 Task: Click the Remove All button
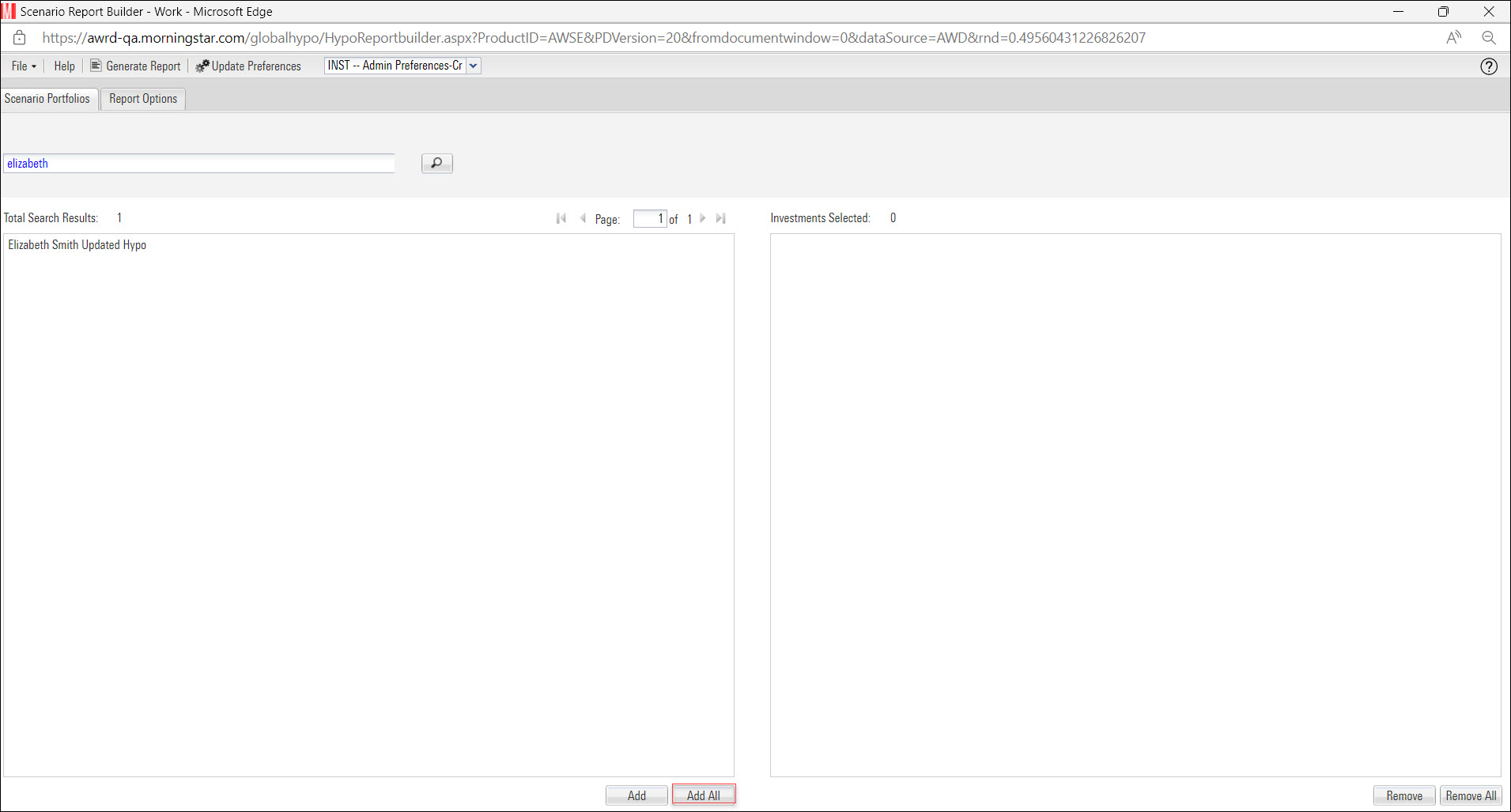click(1471, 795)
